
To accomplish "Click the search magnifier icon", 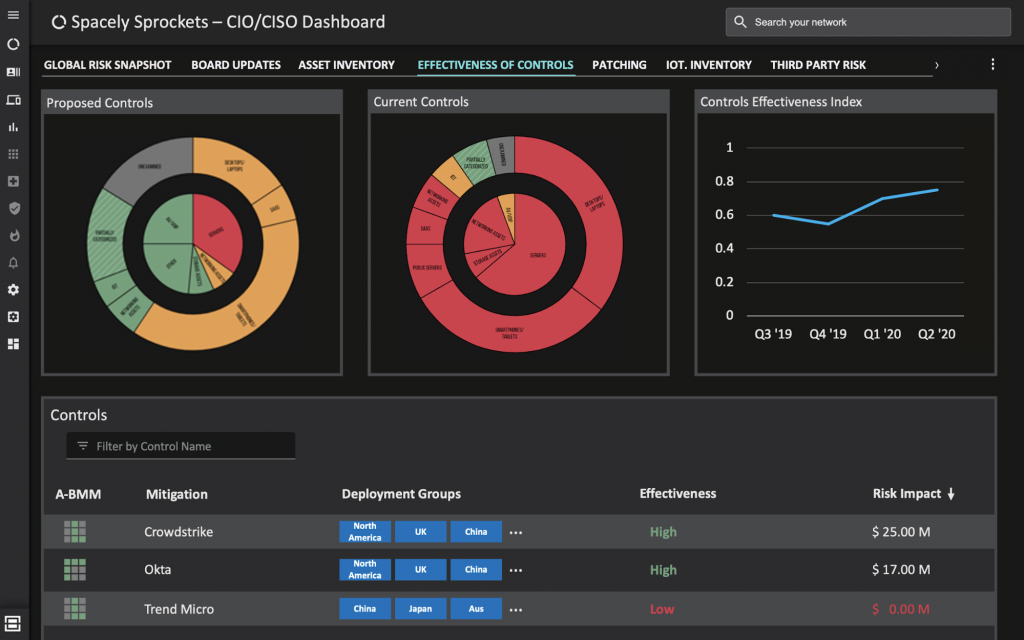I will pyautogui.click(x=740, y=22).
